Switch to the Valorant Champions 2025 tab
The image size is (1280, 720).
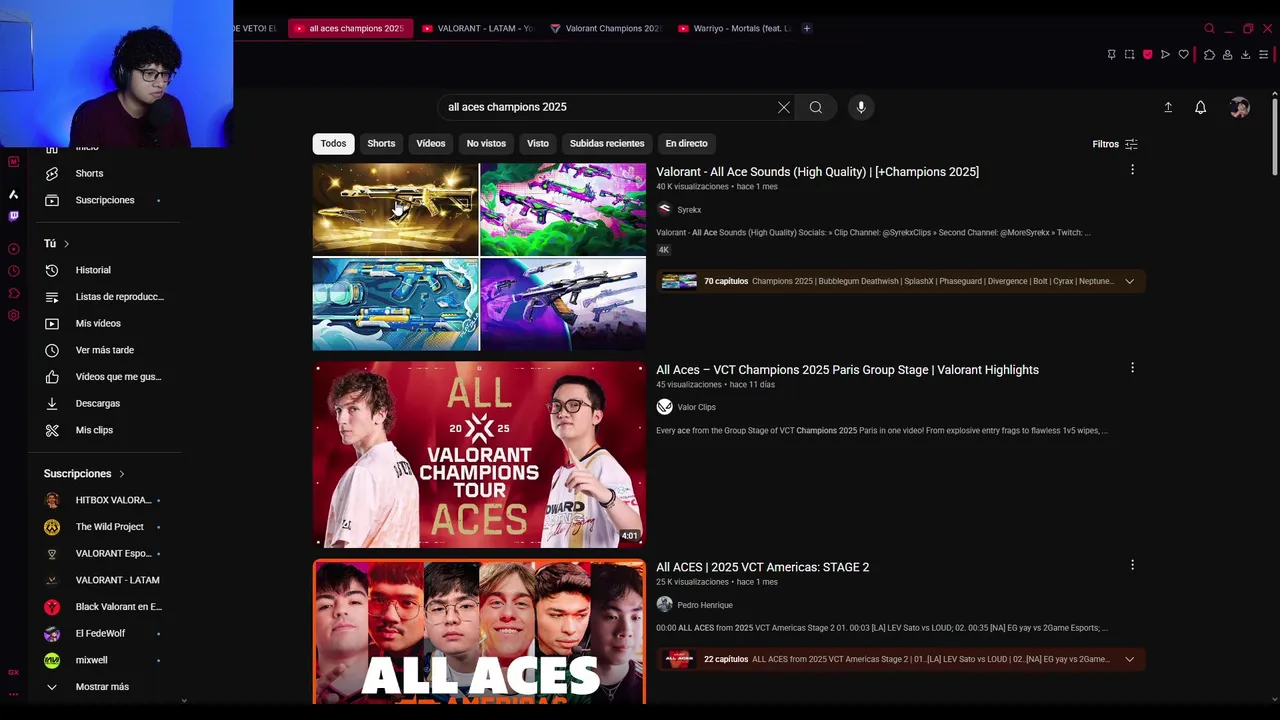coord(606,28)
